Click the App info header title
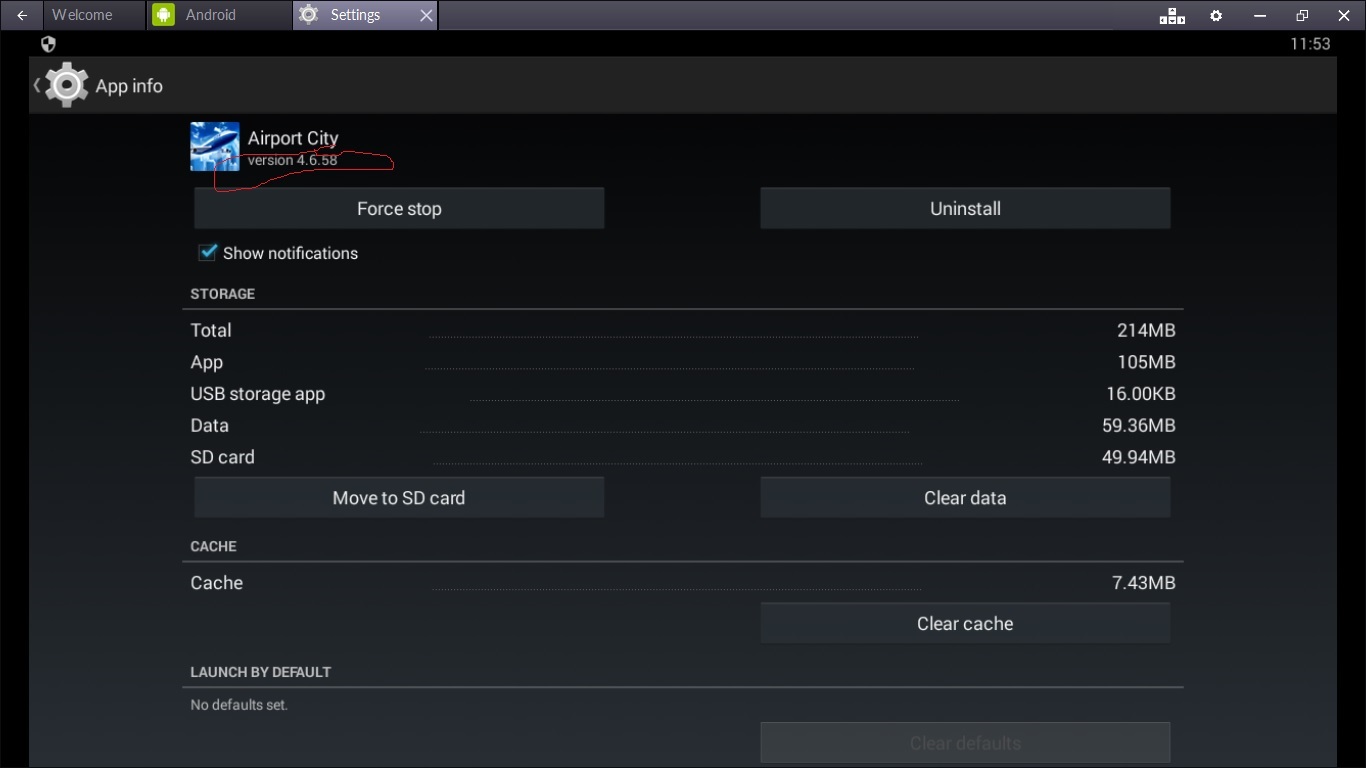This screenshot has width=1366, height=768. pos(129,86)
